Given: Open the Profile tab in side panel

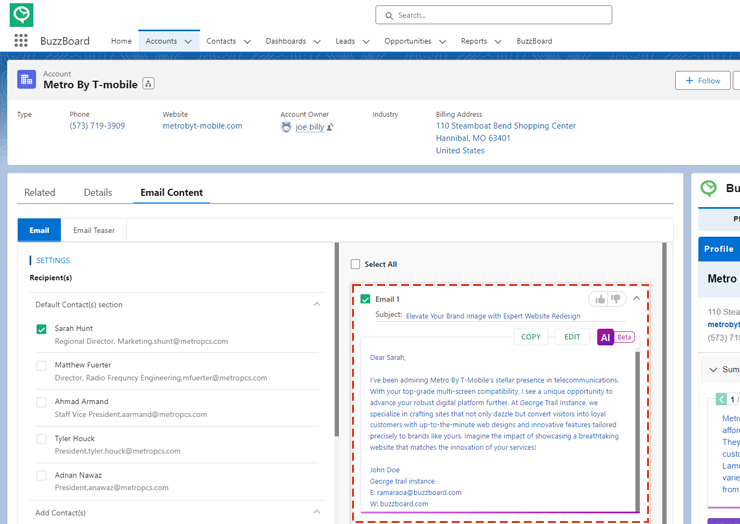Looking at the screenshot, I should [719, 249].
